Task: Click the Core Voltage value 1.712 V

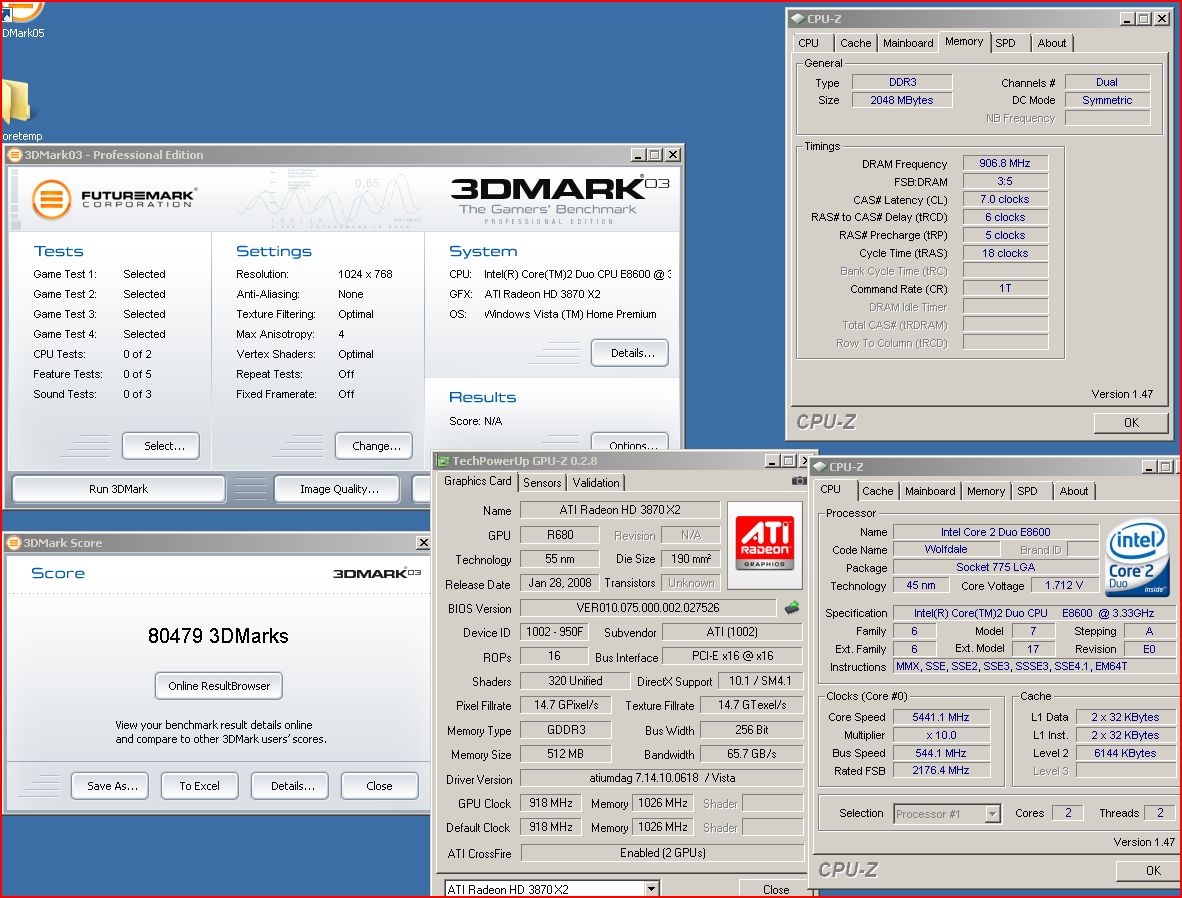Action: click(1064, 585)
